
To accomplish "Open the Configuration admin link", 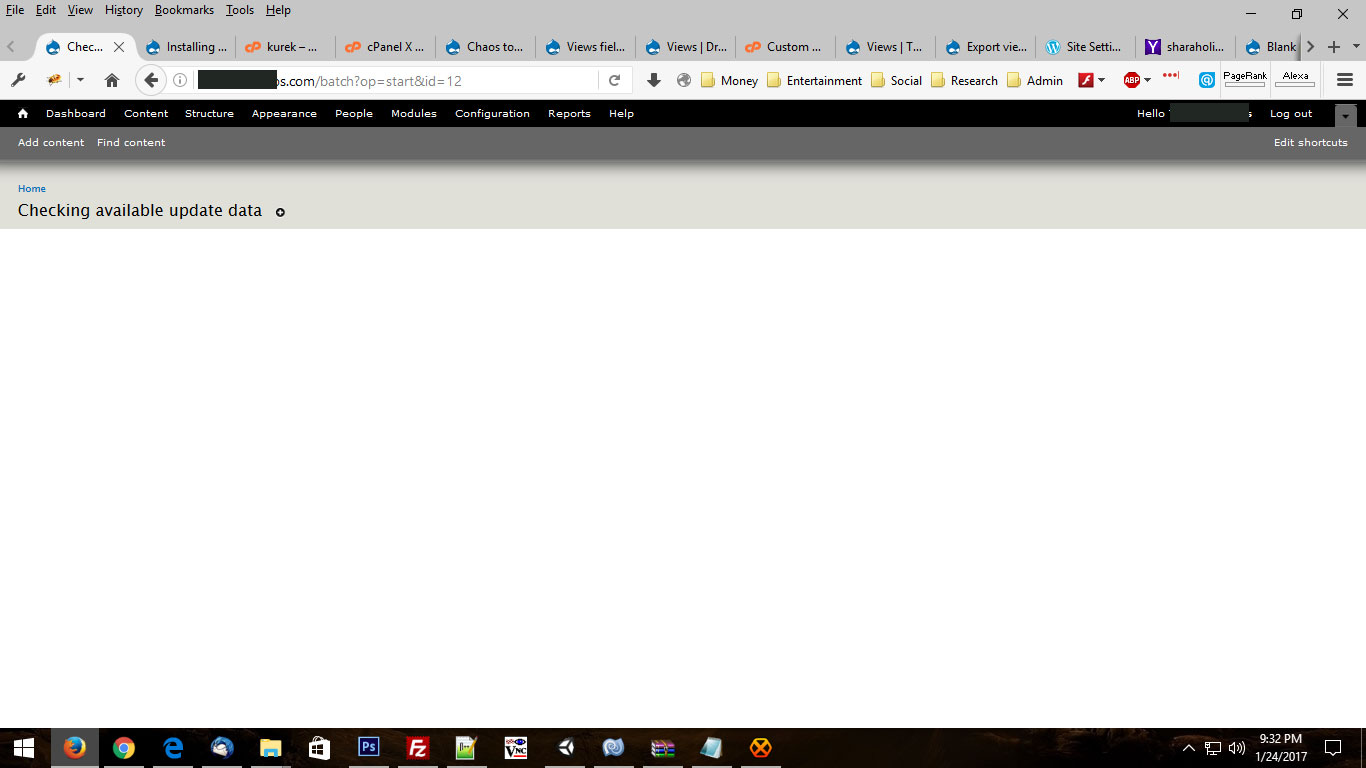I will tap(492, 114).
